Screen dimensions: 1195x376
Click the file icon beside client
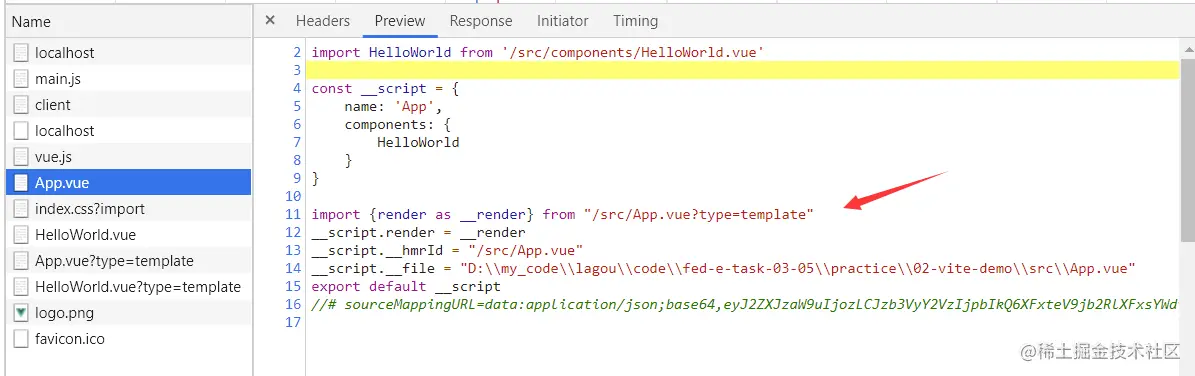21,104
